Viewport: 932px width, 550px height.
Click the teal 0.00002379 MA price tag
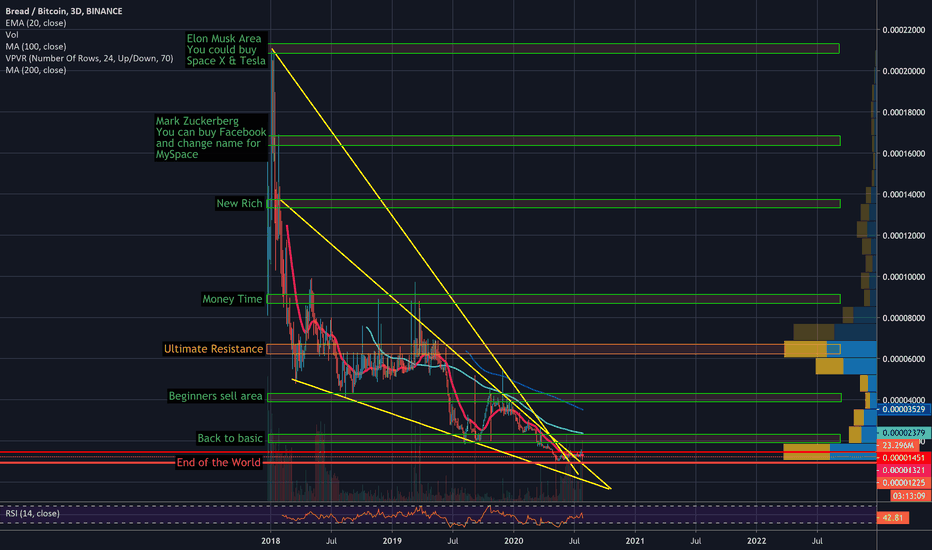click(x=903, y=433)
